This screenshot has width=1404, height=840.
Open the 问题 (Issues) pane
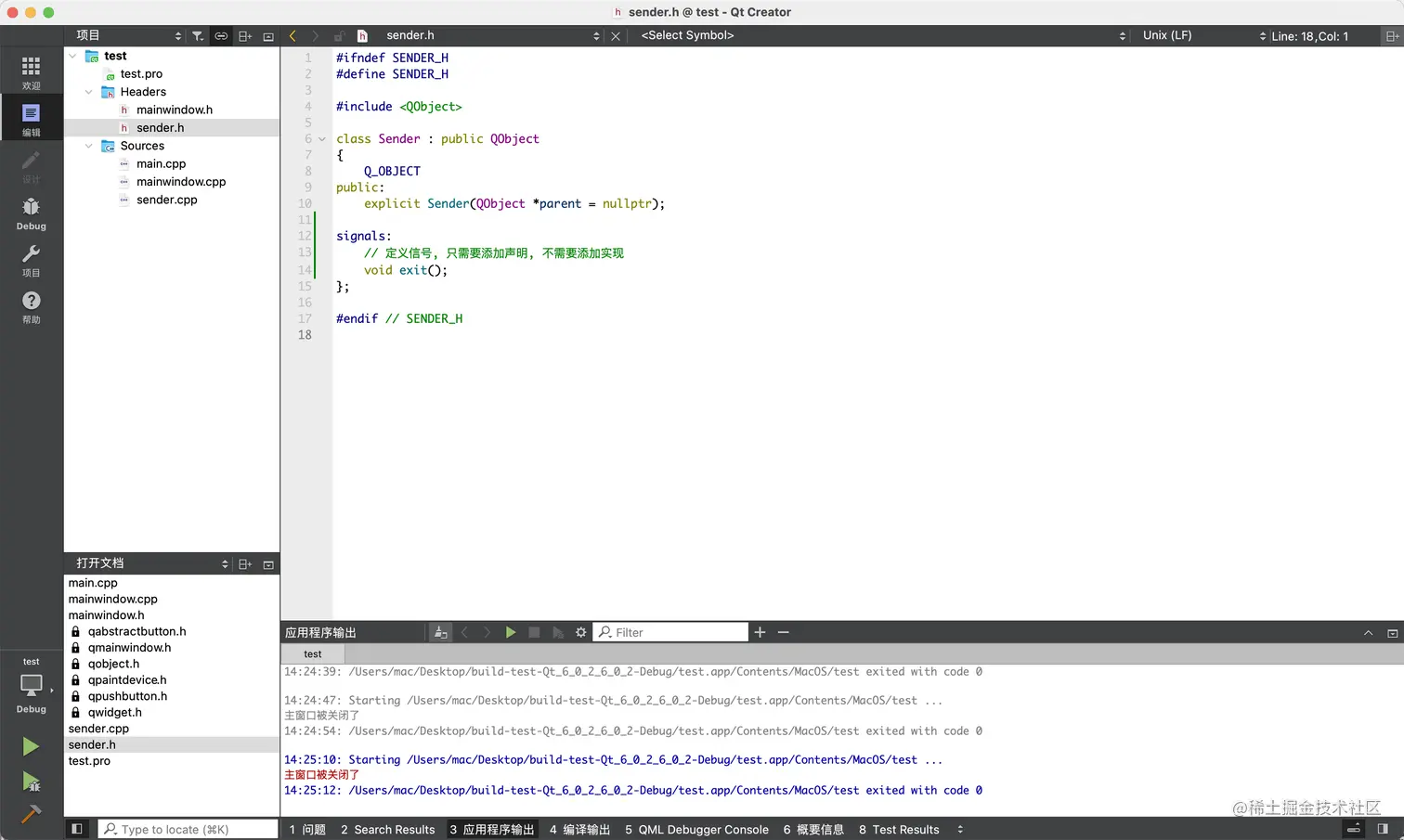(307, 829)
